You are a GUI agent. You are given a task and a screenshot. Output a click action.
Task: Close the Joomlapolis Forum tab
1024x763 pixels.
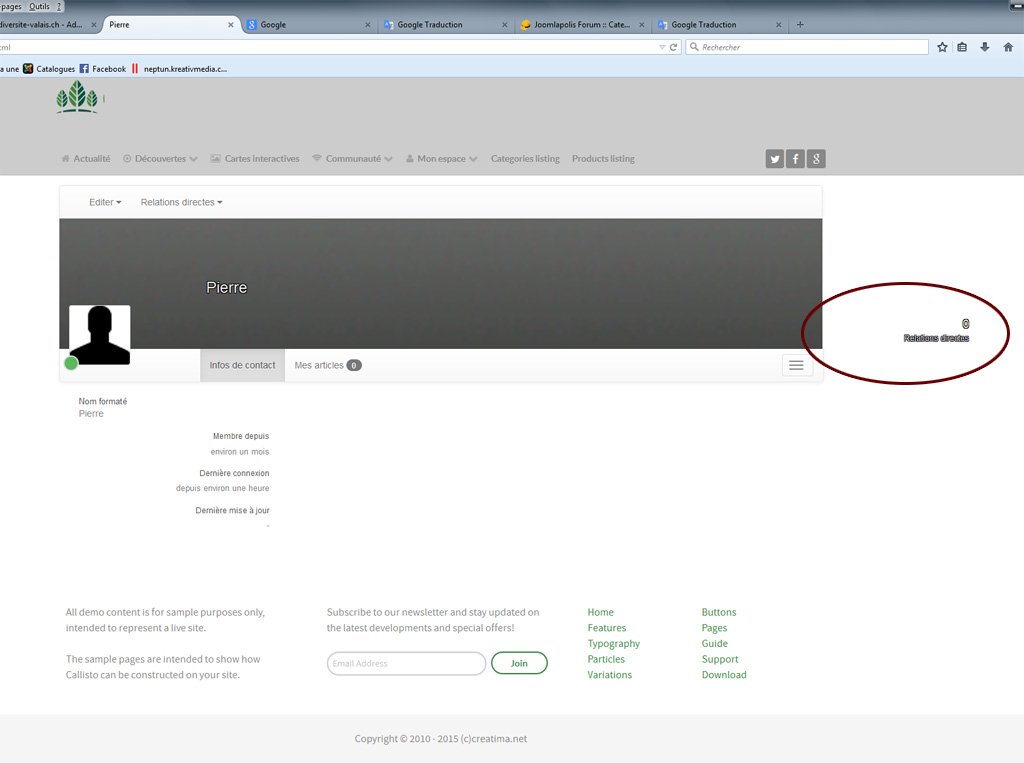click(x=641, y=25)
